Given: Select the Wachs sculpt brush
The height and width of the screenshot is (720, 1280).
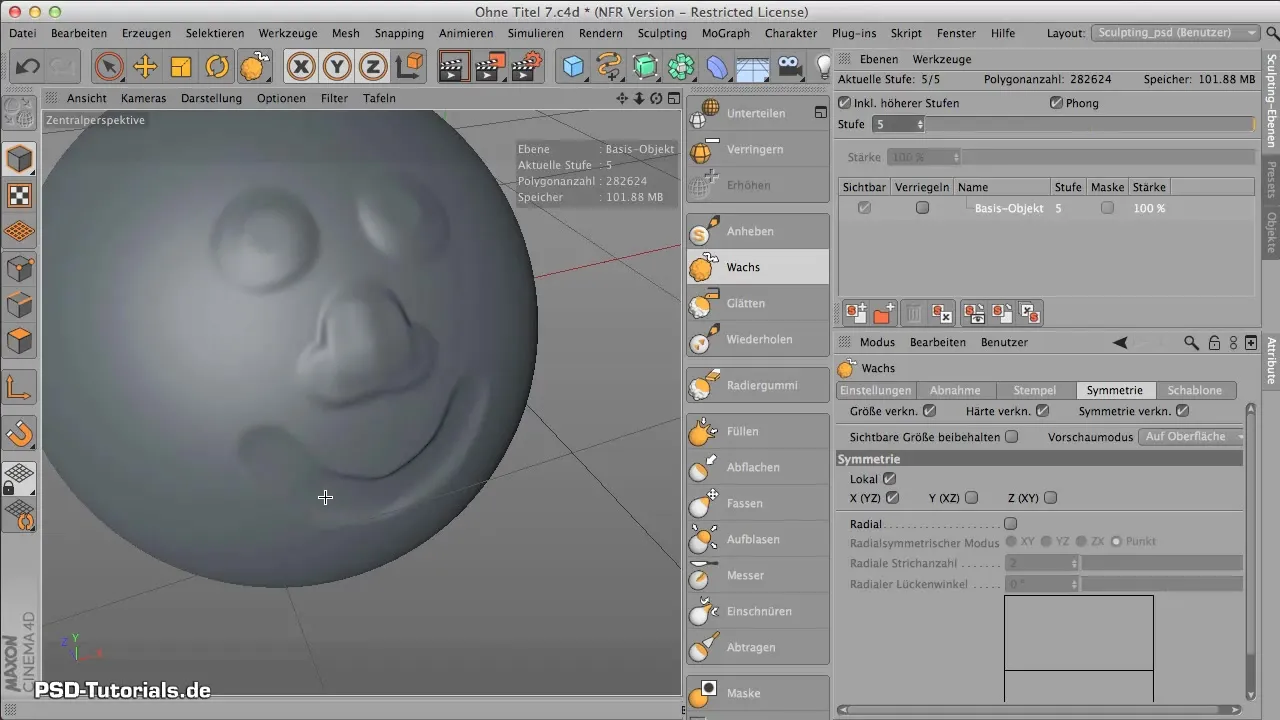Looking at the screenshot, I should click(x=757, y=267).
